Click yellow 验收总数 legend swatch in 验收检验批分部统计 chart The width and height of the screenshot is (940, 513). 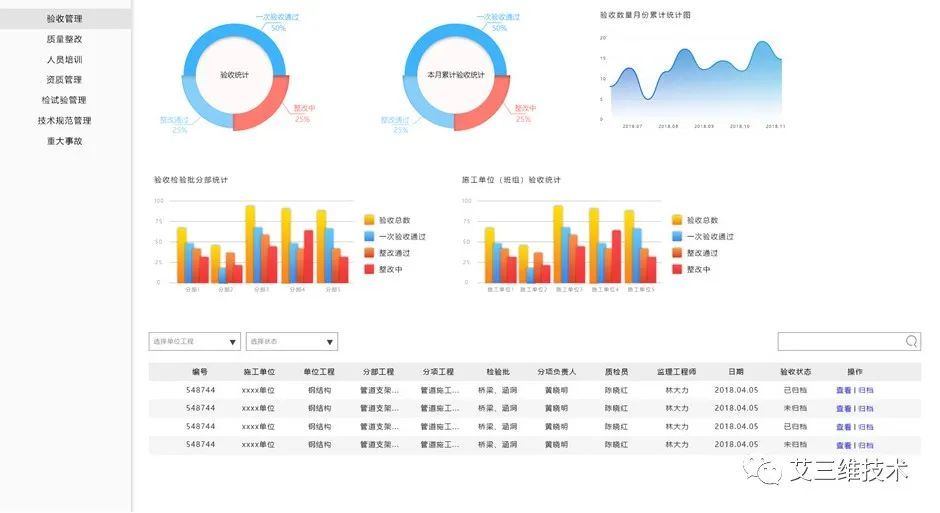click(x=370, y=220)
